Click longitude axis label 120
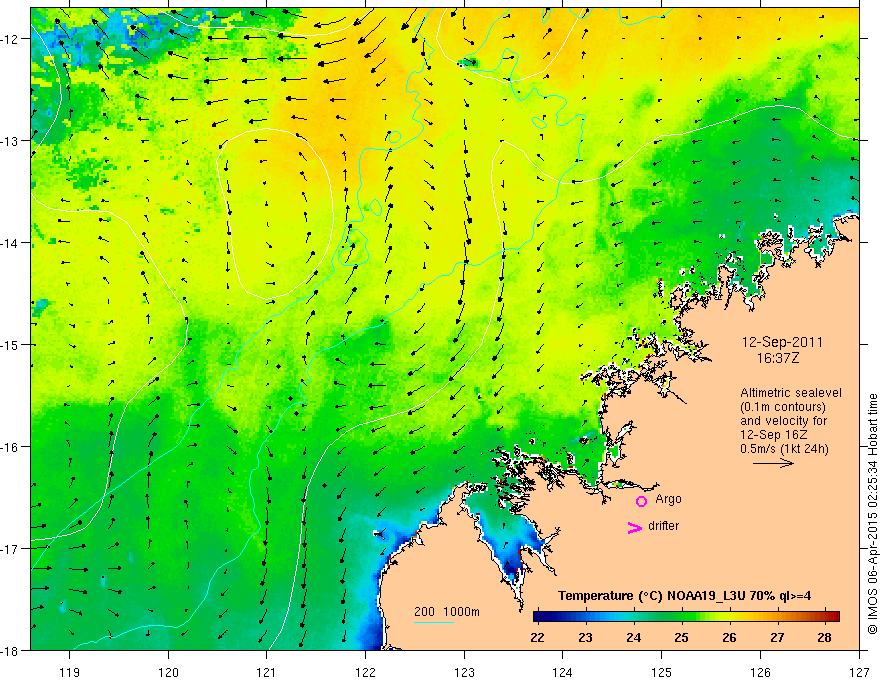This screenshot has width=880, height=680. click(168, 672)
